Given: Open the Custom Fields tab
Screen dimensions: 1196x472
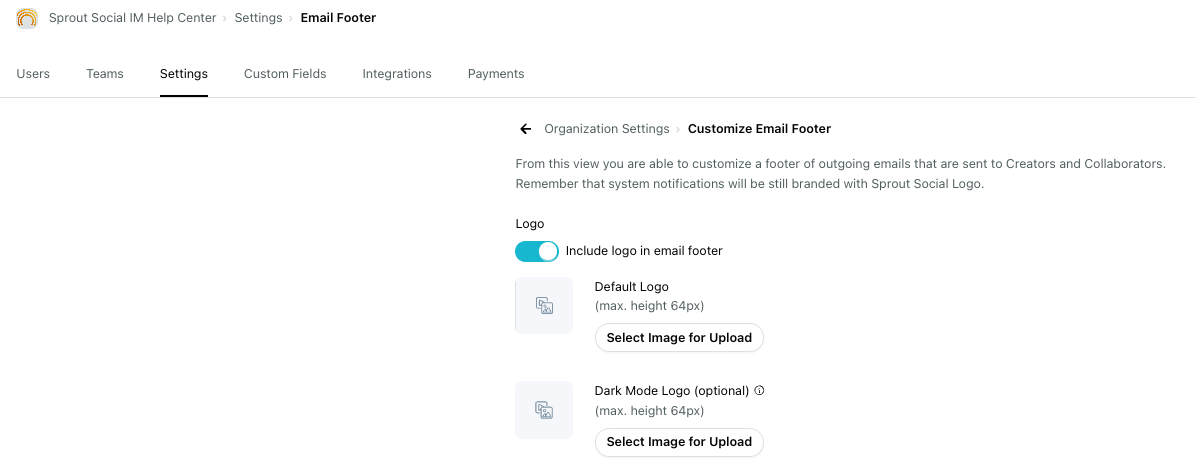Looking at the screenshot, I should tap(285, 74).
